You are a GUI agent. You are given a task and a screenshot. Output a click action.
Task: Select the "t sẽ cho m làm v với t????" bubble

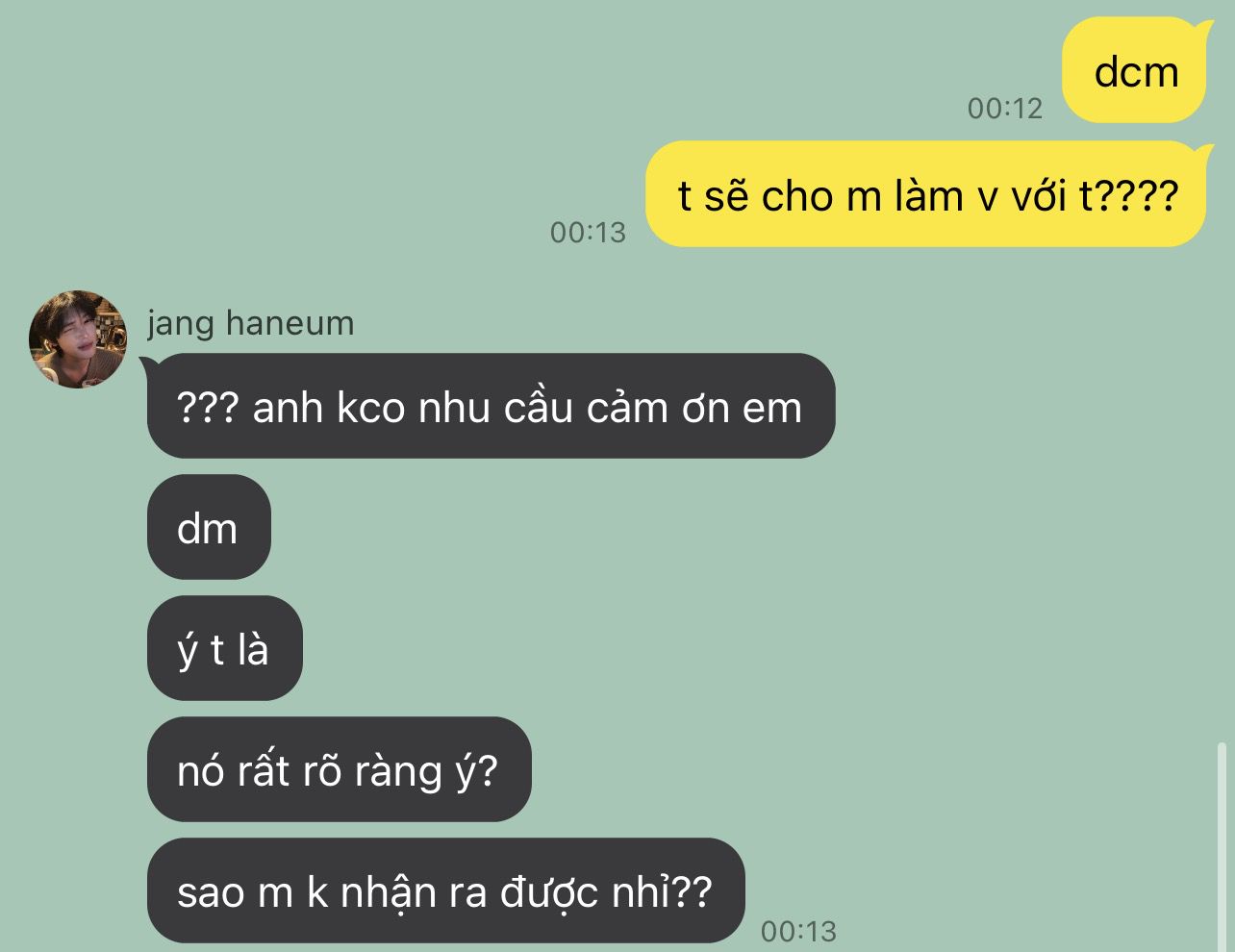[x=926, y=194]
